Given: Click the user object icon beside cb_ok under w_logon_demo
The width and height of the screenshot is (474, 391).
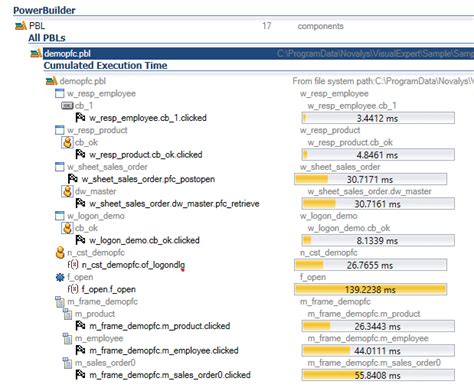Looking at the screenshot, I should pos(67,228).
